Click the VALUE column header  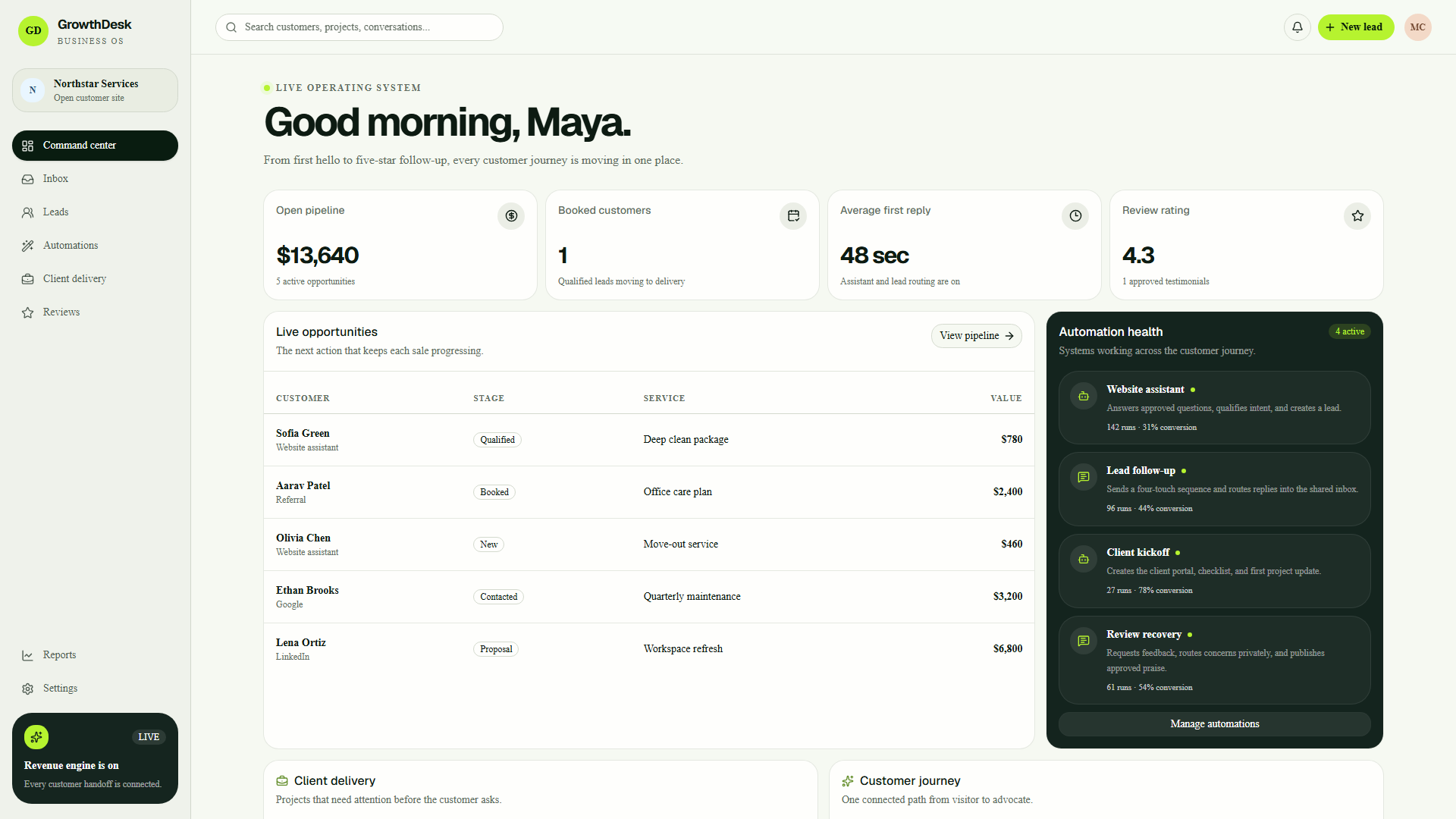click(x=1006, y=398)
